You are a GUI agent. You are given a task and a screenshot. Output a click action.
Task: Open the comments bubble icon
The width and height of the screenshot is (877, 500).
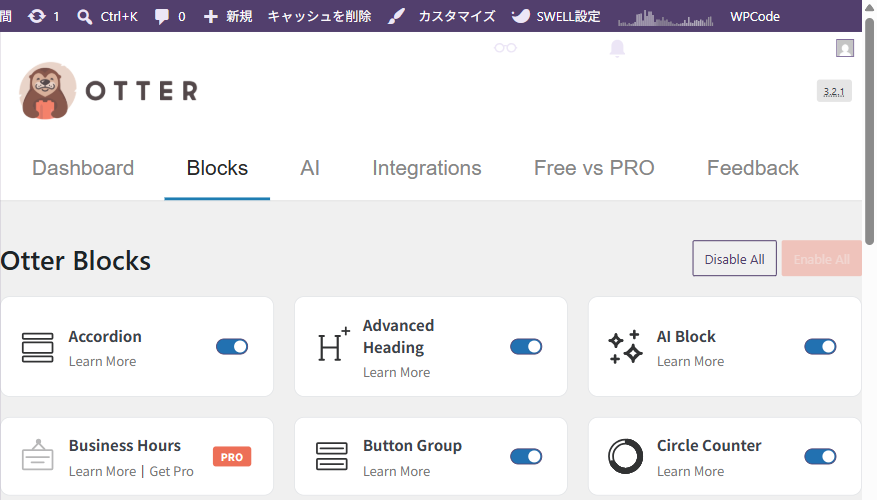point(162,16)
